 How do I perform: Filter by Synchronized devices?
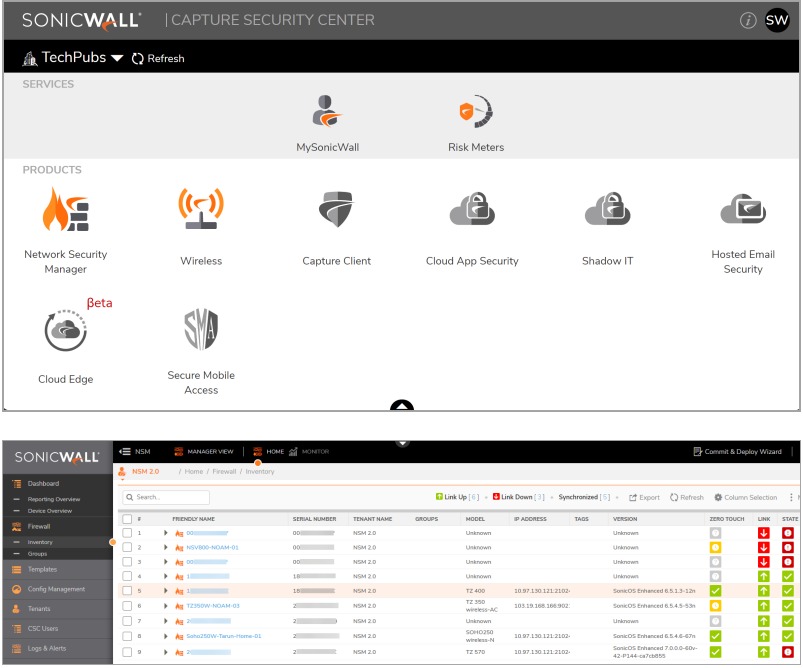point(584,497)
